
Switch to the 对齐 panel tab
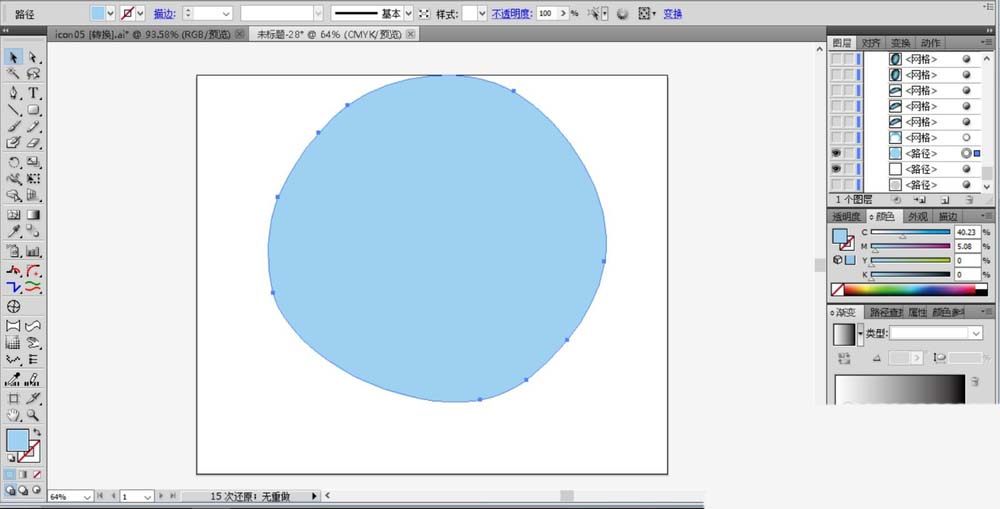point(871,43)
